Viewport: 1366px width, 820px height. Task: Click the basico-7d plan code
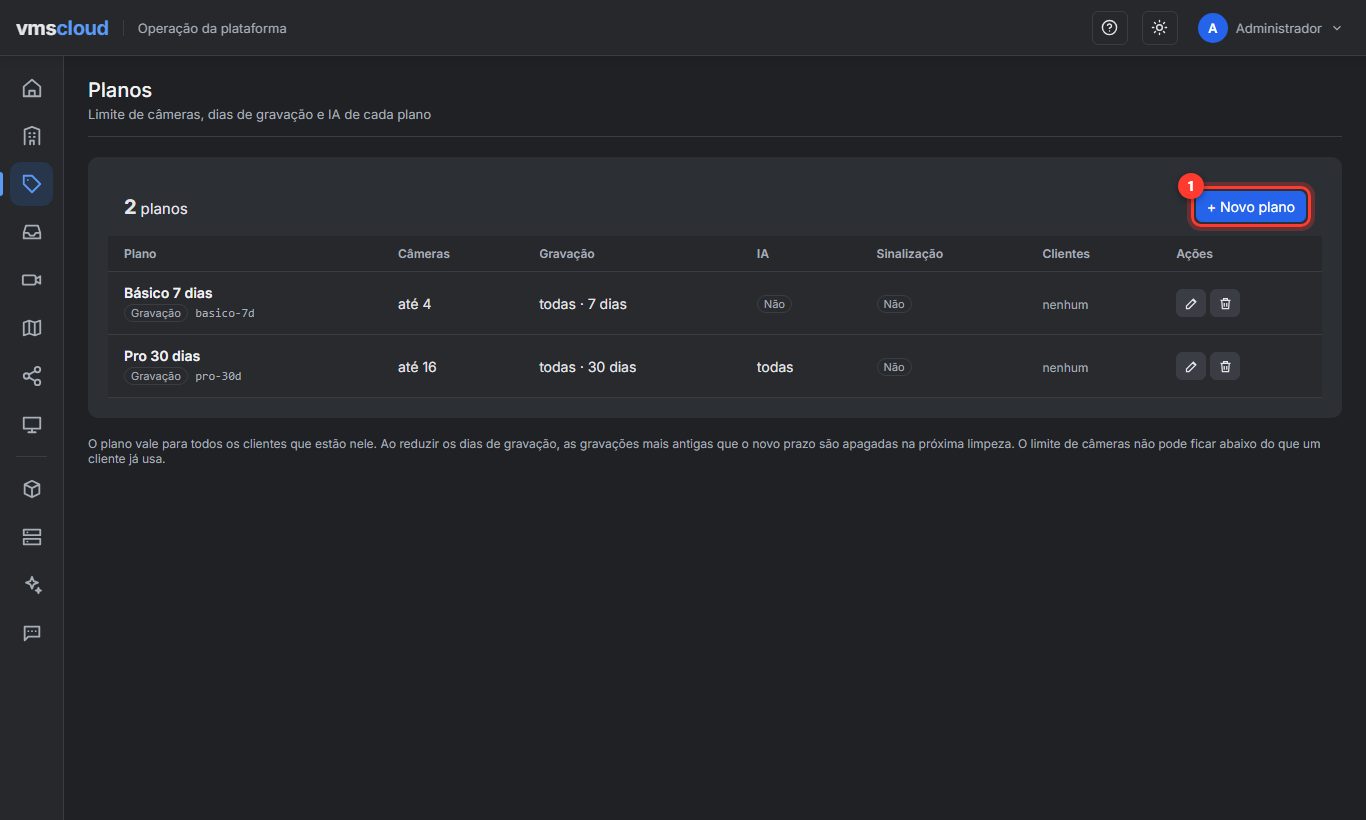225,313
